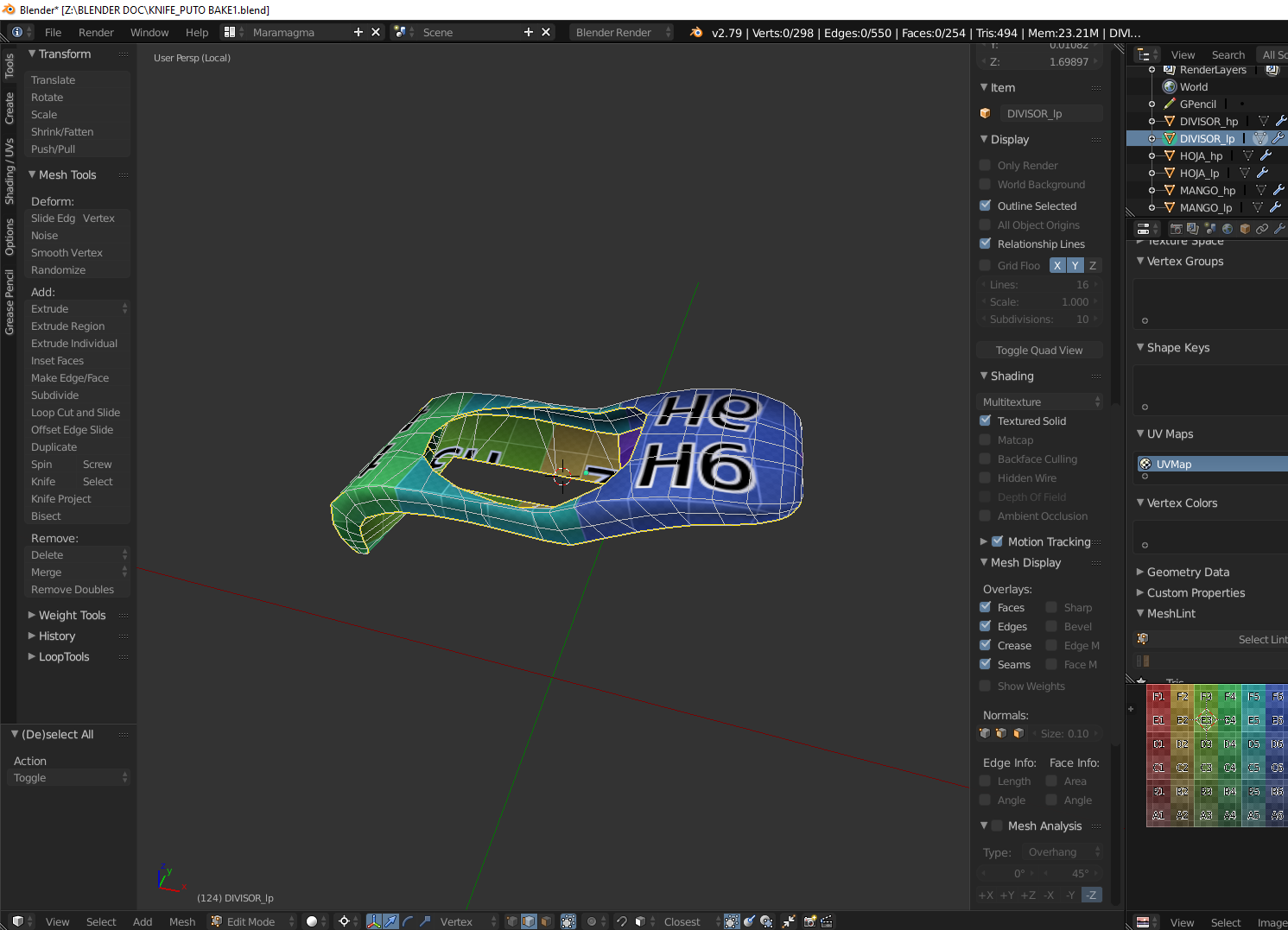Click the Remove Doubles button
The image size is (1288, 930).
[x=73, y=590]
